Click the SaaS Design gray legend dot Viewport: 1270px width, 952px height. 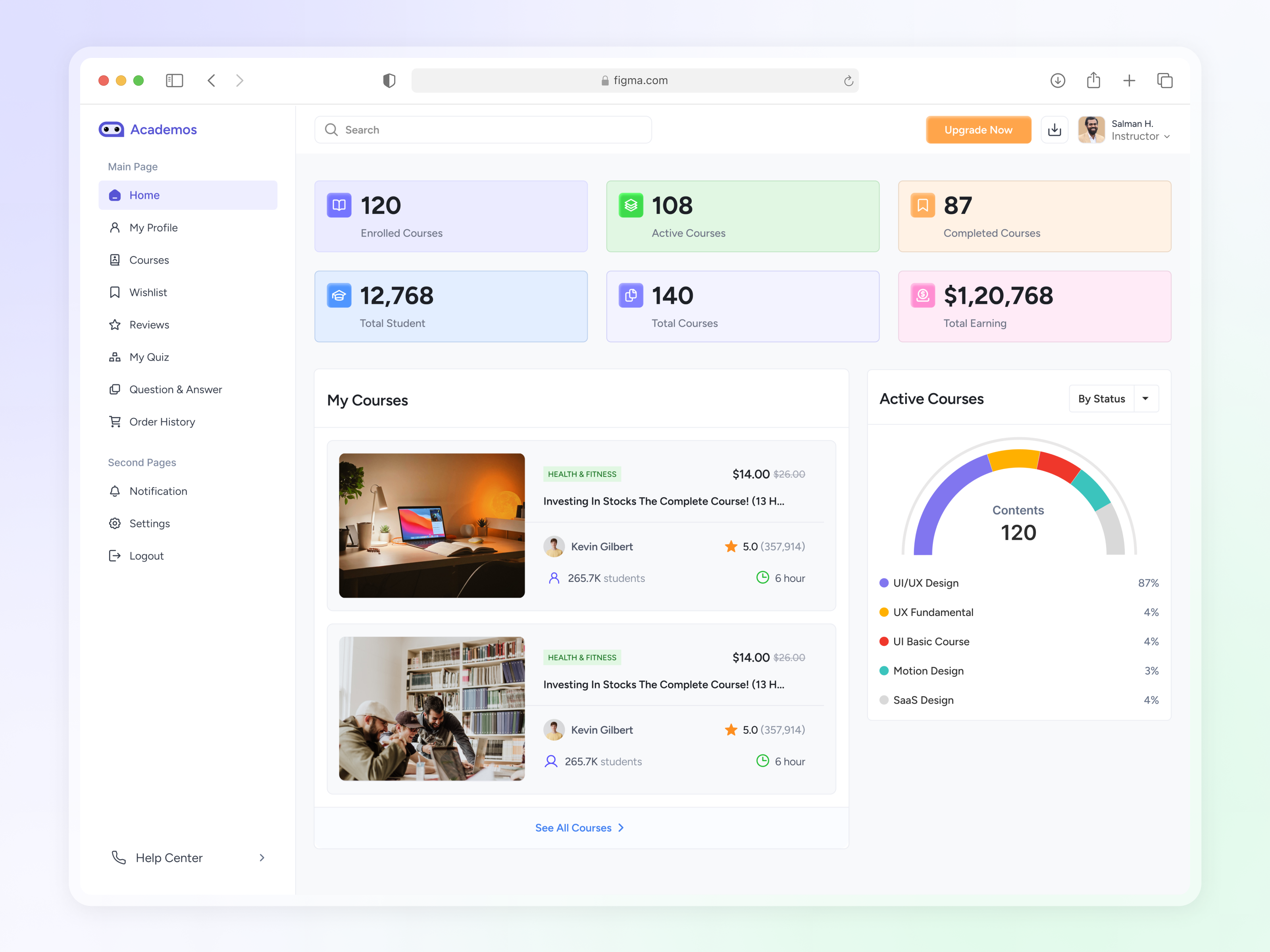click(884, 700)
